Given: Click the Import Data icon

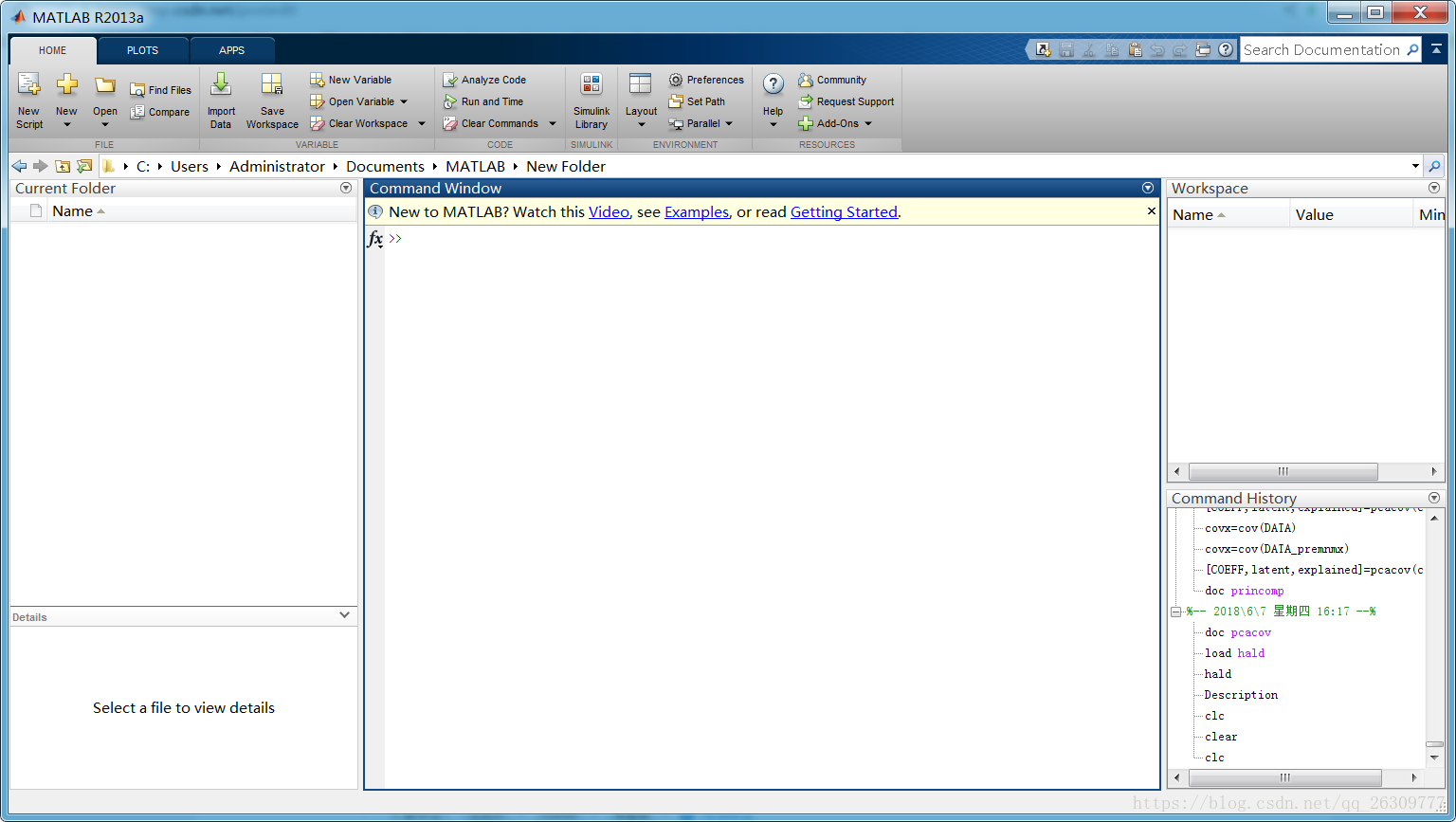Looking at the screenshot, I should [x=221, y=85].
